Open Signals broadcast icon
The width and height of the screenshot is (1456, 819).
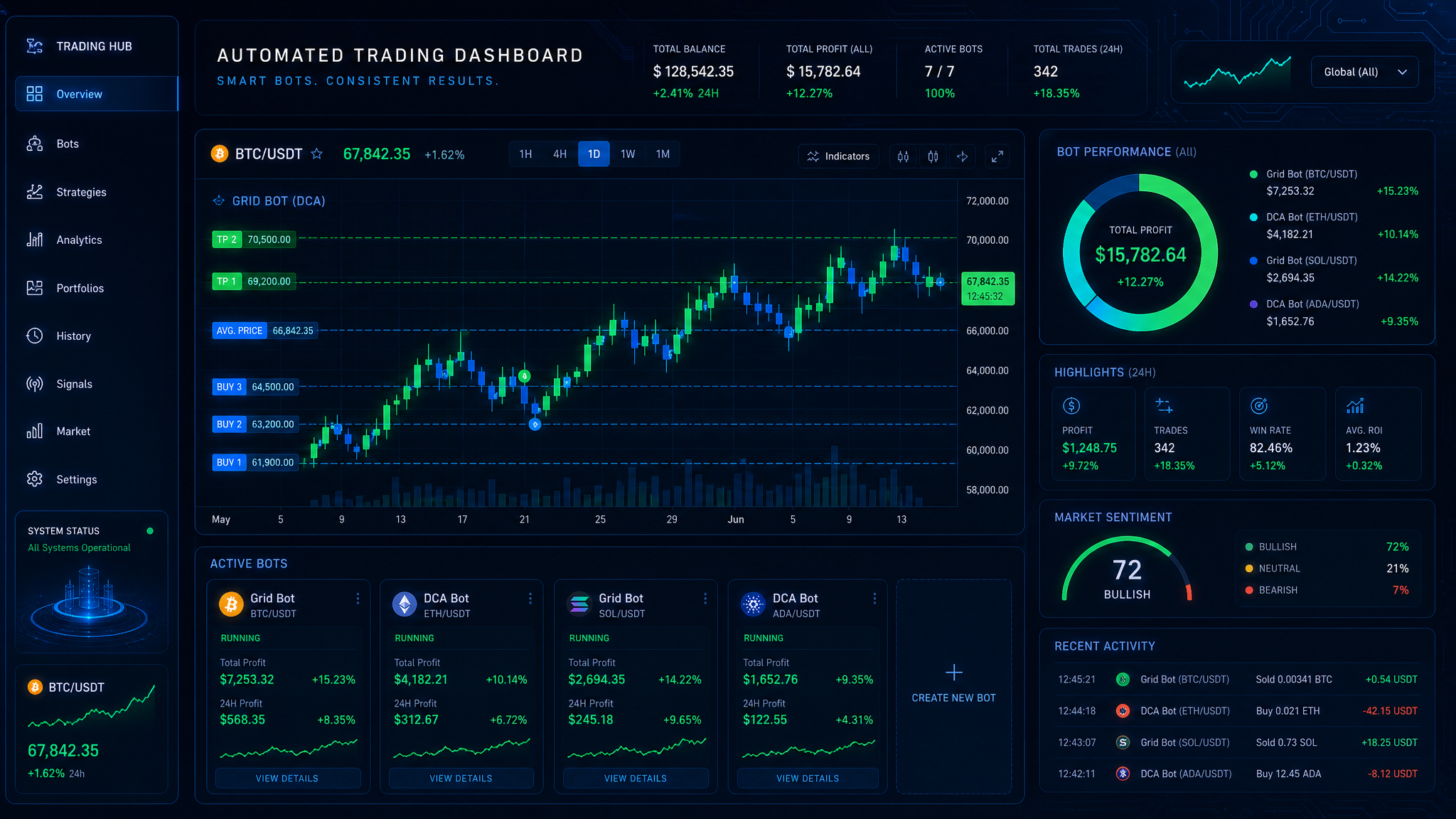[x=35, y=384]
